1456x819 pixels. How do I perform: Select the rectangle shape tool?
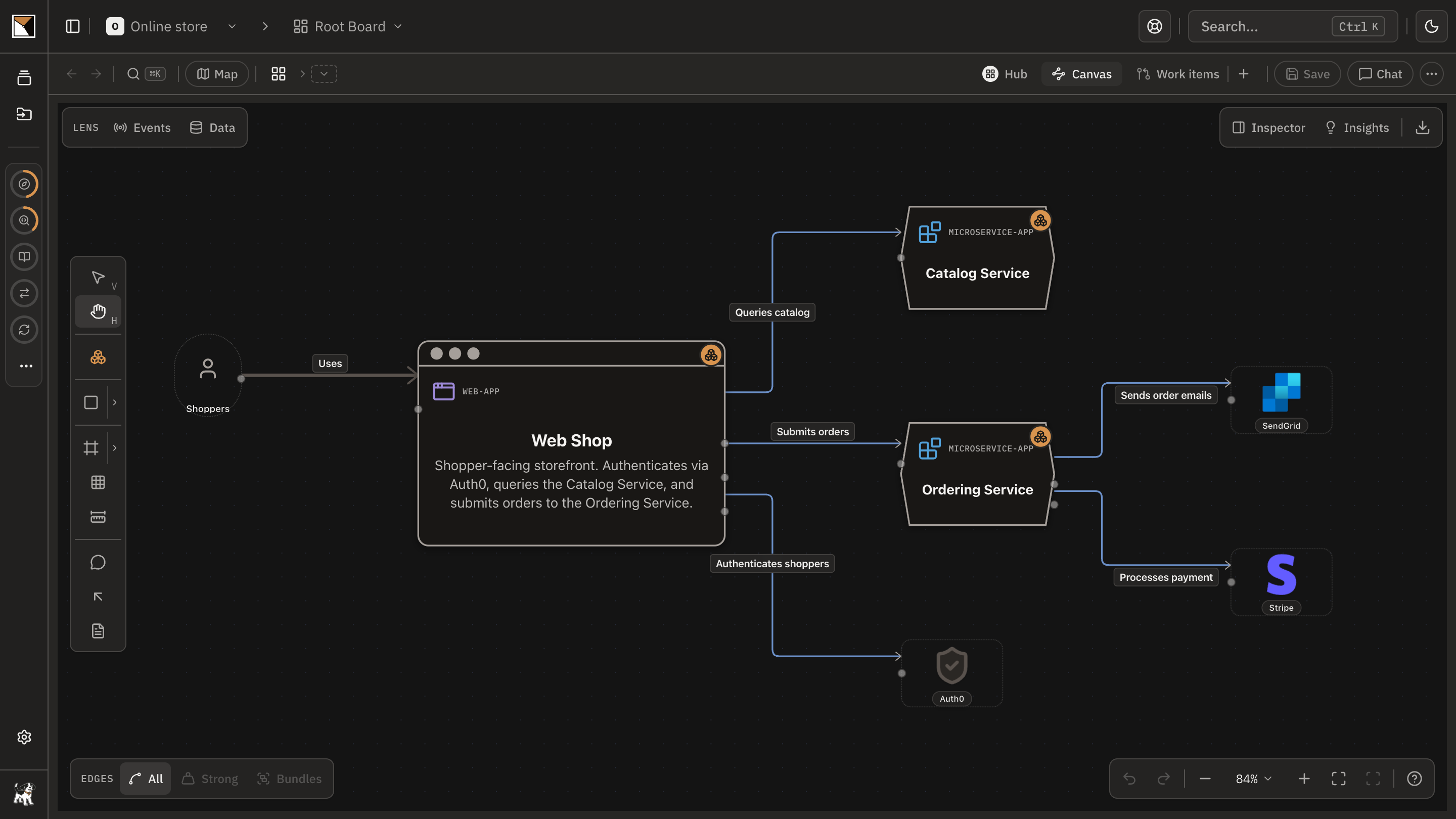(91, 402)
